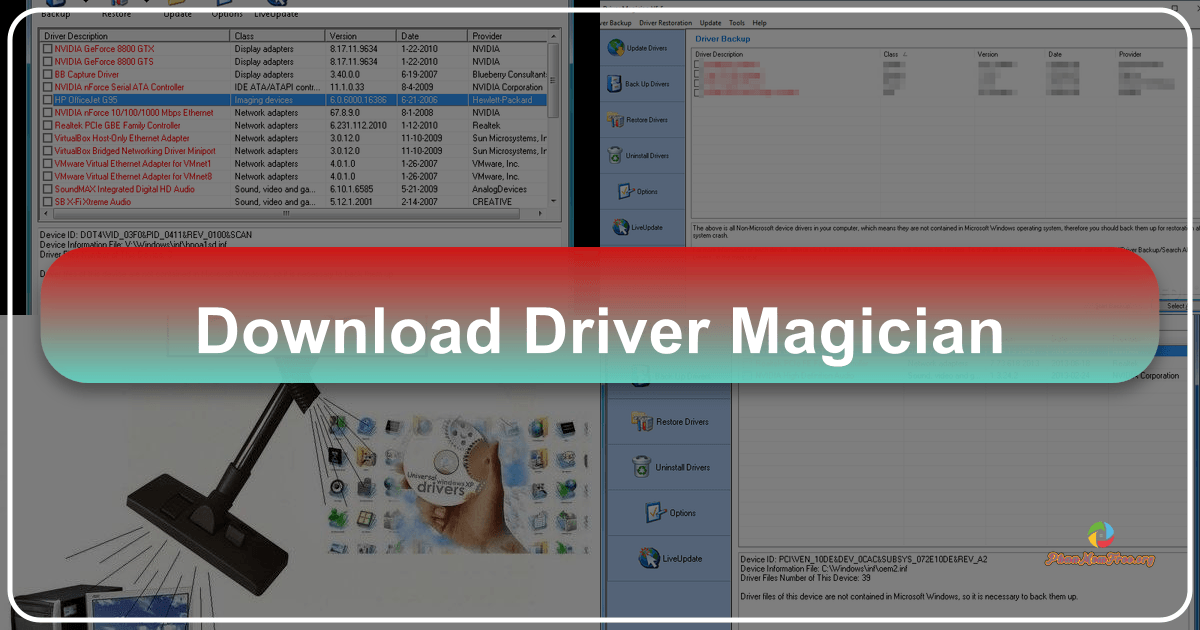Click the Restore toolbar icon
Screen dimensions: 1200x630
click(x=118, y=5)
